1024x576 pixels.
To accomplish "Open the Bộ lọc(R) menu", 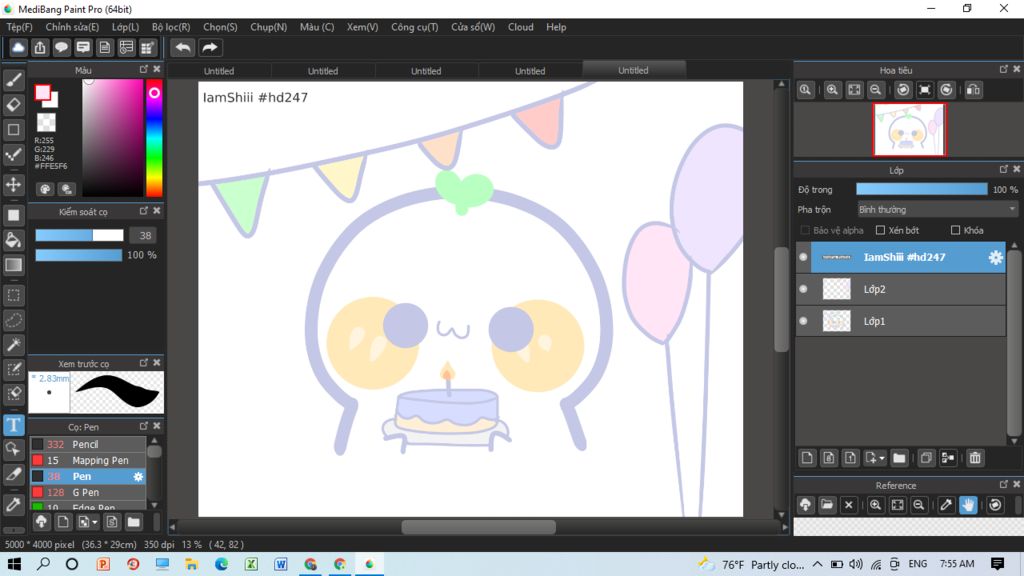I will [x=171, y=27].
